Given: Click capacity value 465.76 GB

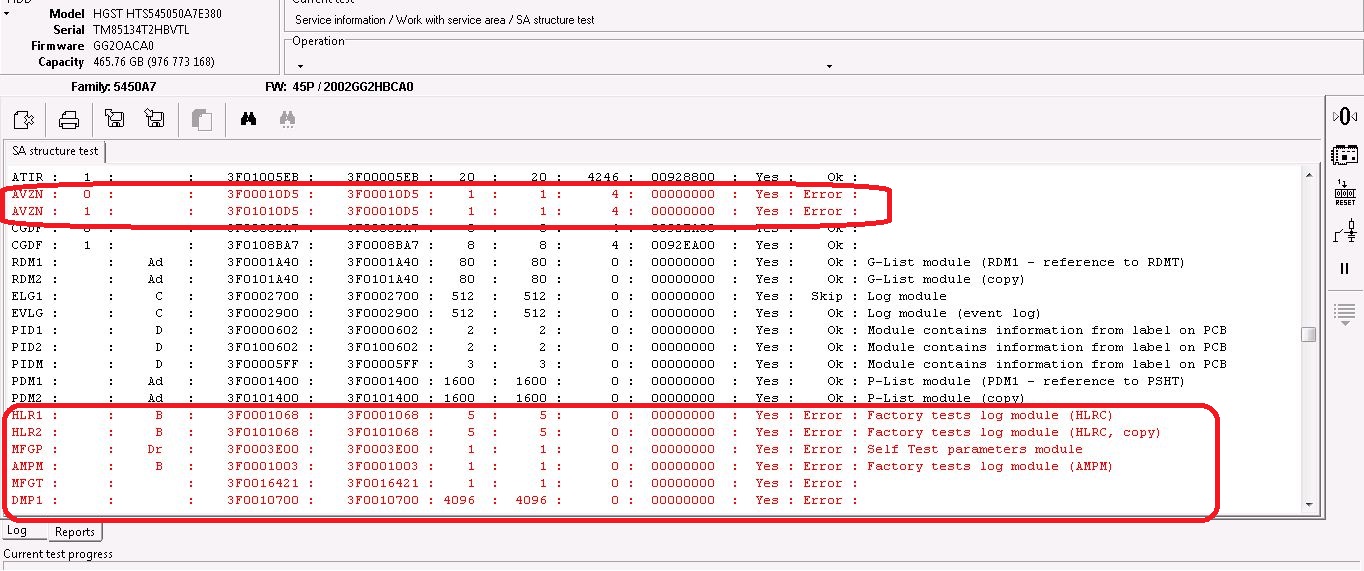Looking at the screenshot, I should click(x=154, y=62).
